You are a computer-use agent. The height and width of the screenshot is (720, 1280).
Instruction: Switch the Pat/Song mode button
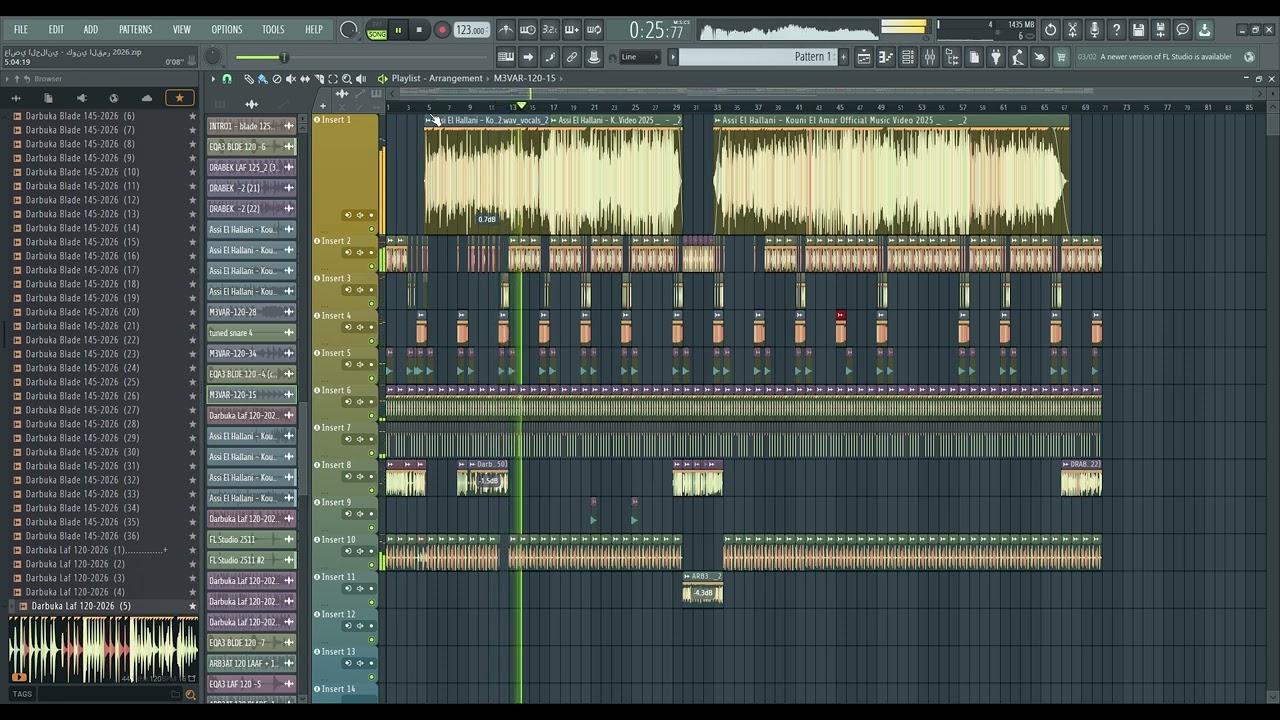[377, 30]
